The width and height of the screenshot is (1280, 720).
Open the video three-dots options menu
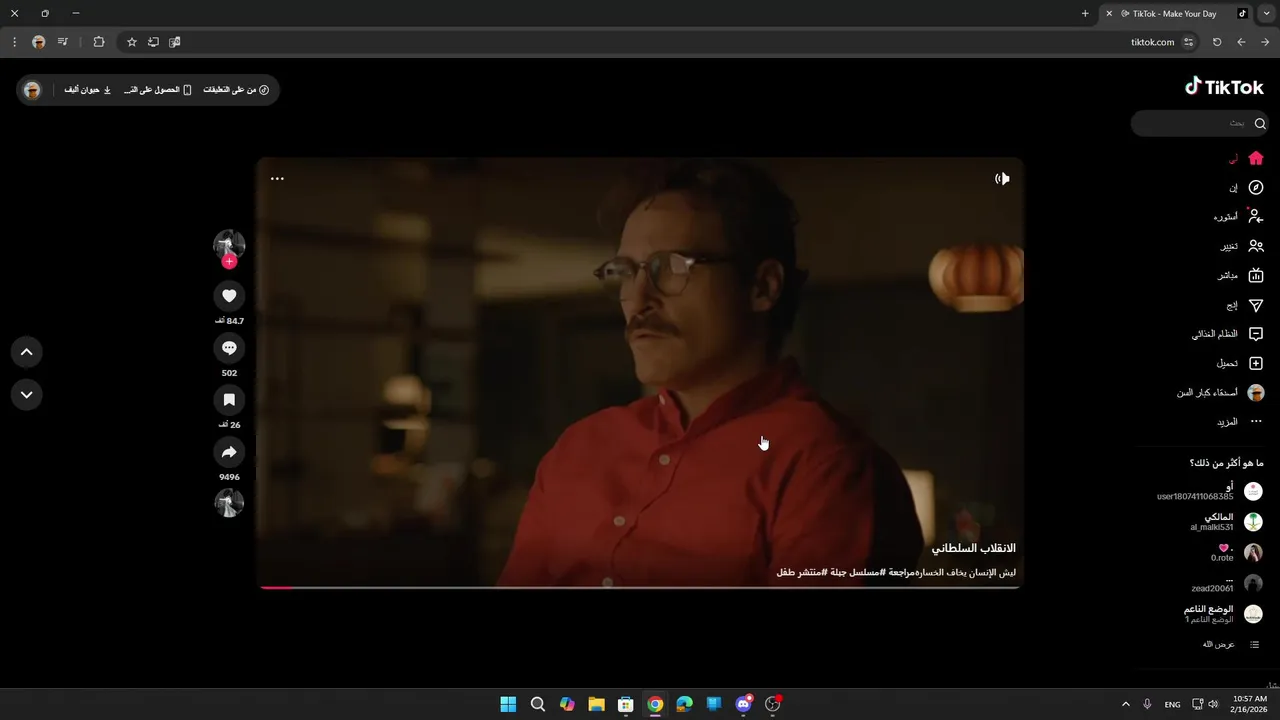click(277, 179)
